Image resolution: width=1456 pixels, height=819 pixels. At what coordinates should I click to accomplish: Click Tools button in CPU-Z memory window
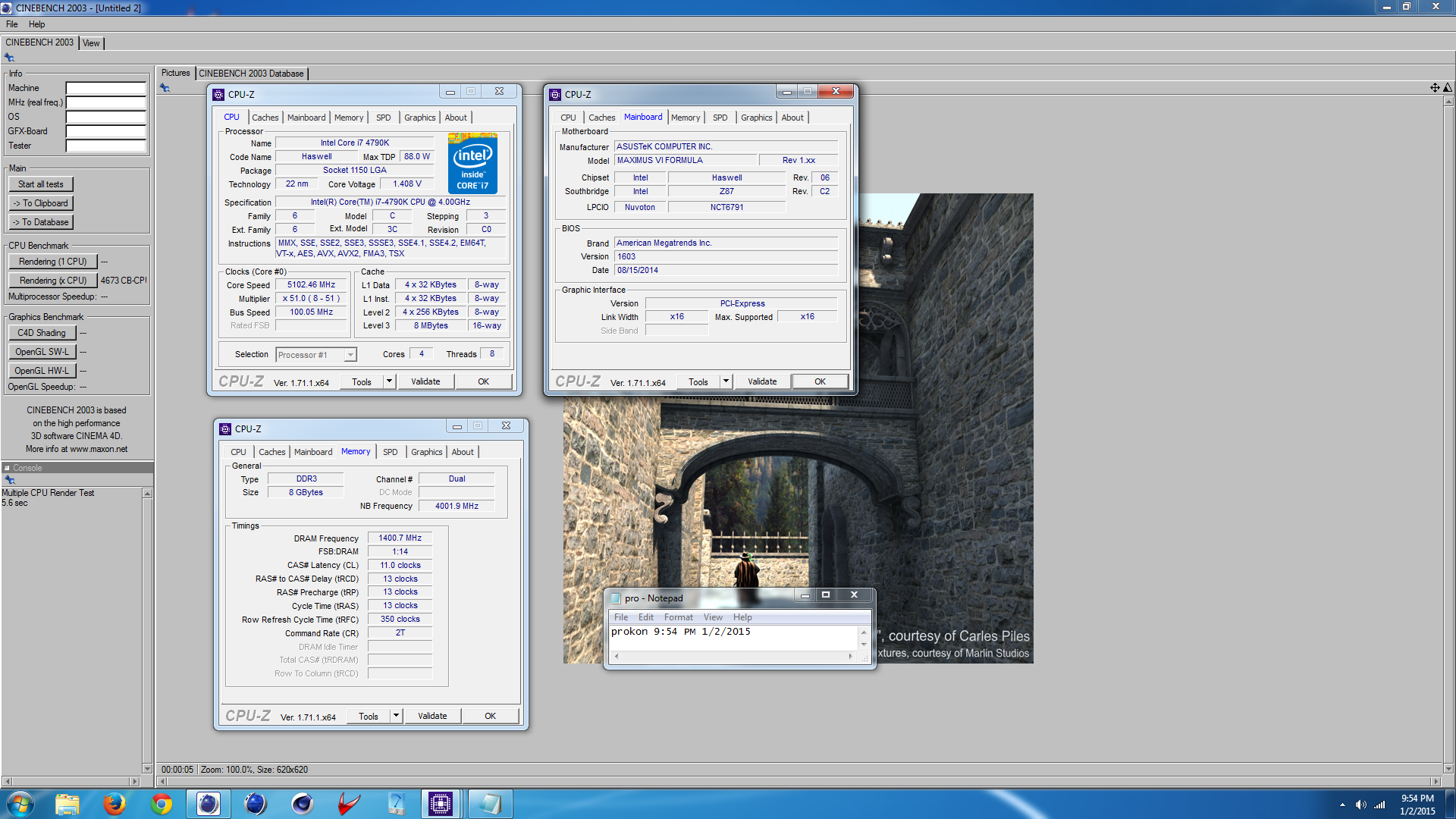tap(368, 716)
